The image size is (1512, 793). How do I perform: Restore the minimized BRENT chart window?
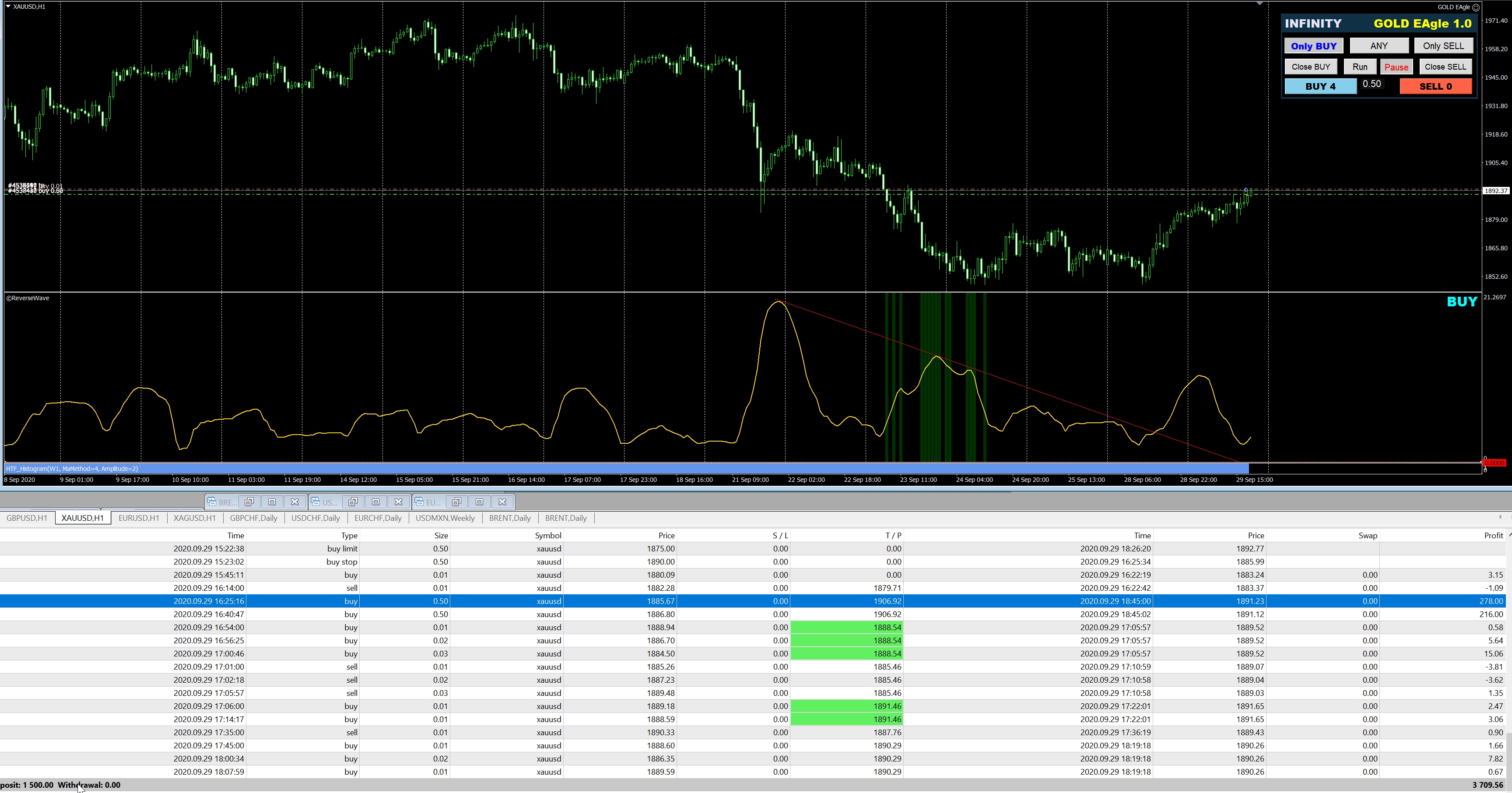click(249, 502)
